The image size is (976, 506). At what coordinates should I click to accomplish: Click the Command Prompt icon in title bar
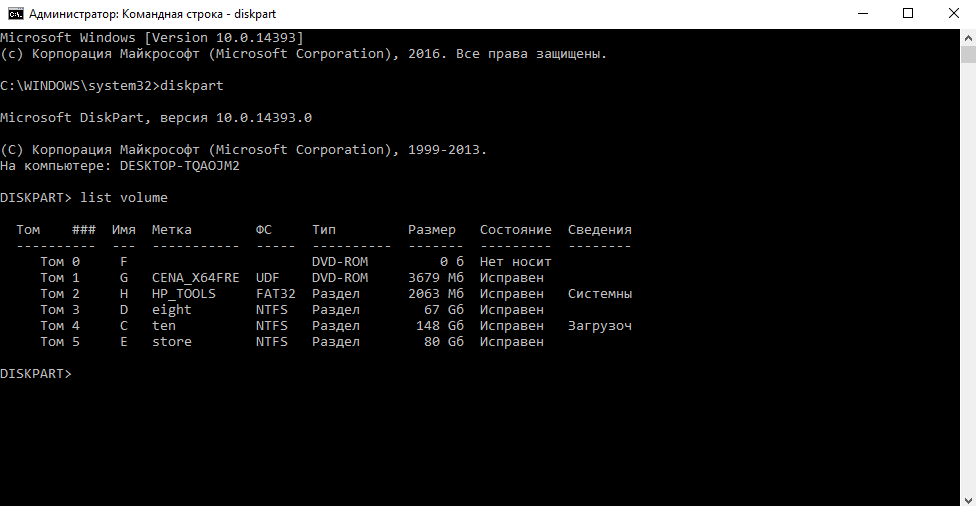(x=15, y=13)
